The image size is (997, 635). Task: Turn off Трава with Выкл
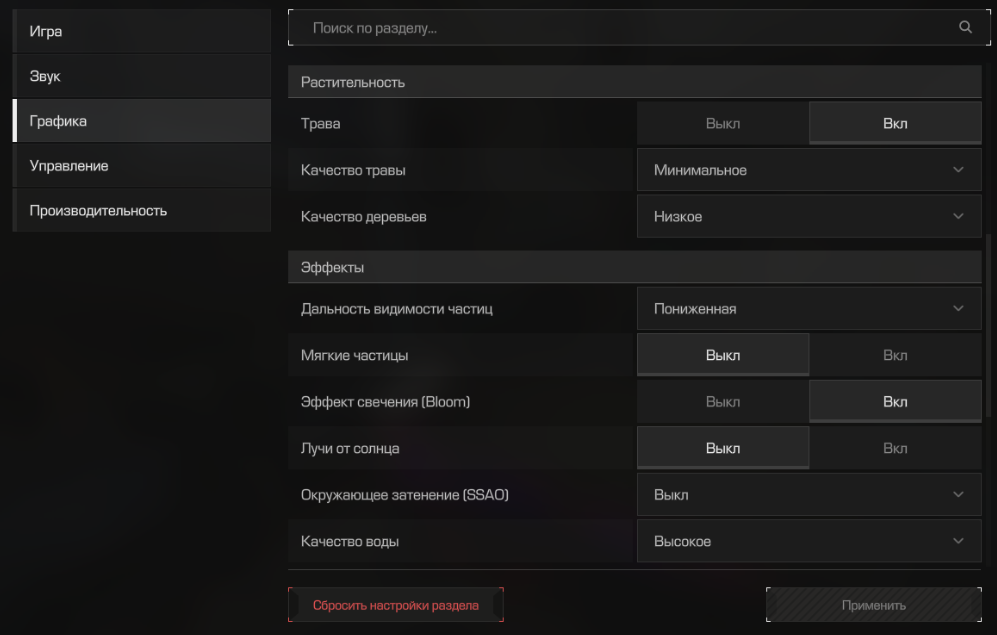coord(723,123)
